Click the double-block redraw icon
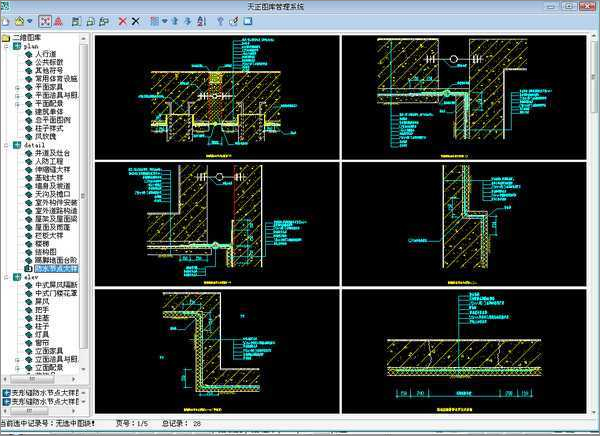600x436 pixels. tap(104, 21)
